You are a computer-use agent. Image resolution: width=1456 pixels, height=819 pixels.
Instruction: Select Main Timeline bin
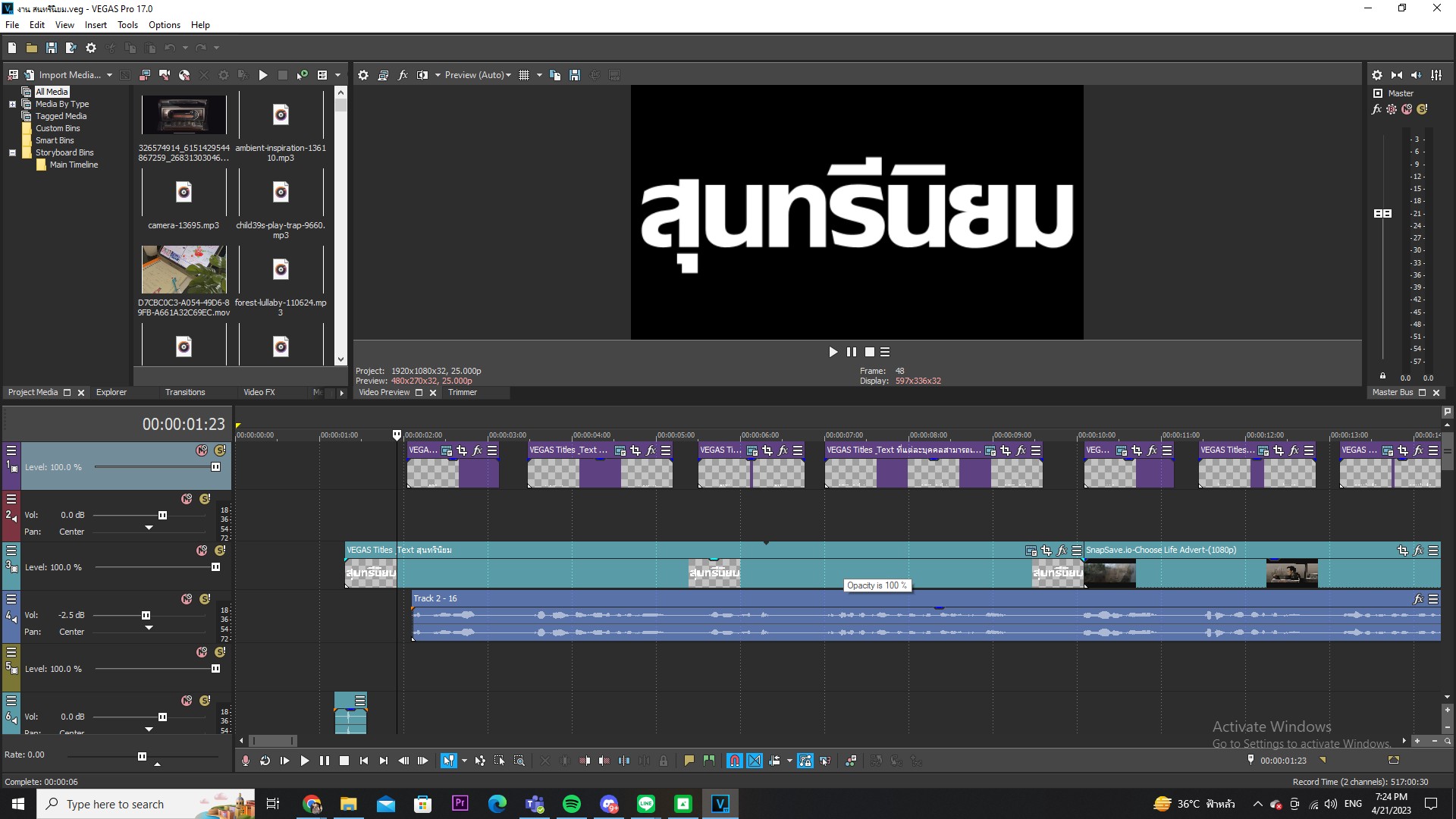[x=74, y=165]
